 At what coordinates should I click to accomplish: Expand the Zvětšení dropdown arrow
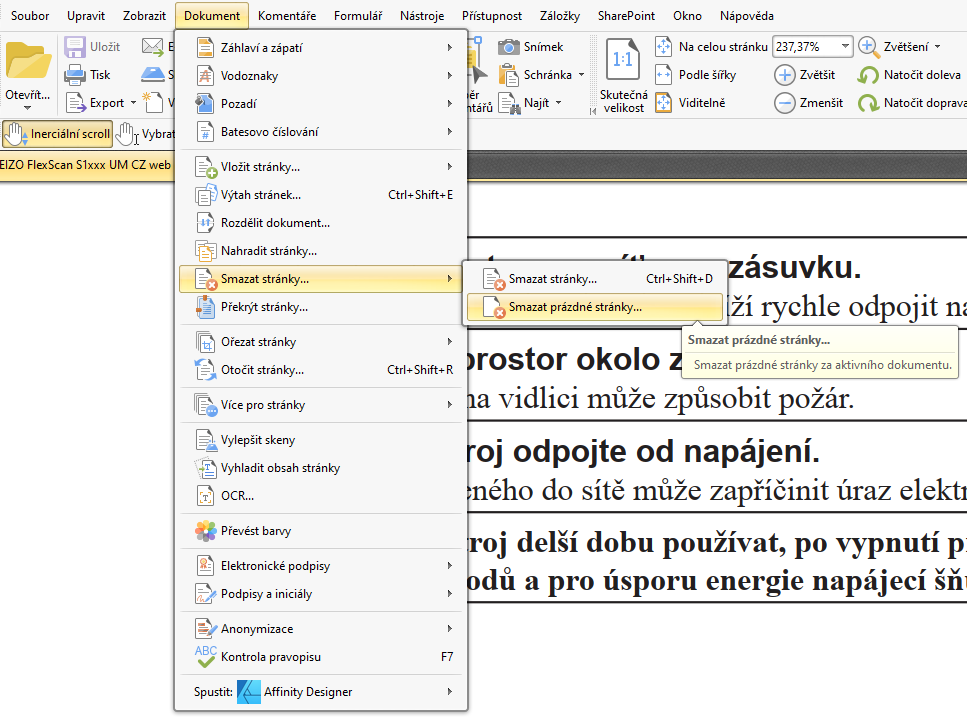point(937,47)
